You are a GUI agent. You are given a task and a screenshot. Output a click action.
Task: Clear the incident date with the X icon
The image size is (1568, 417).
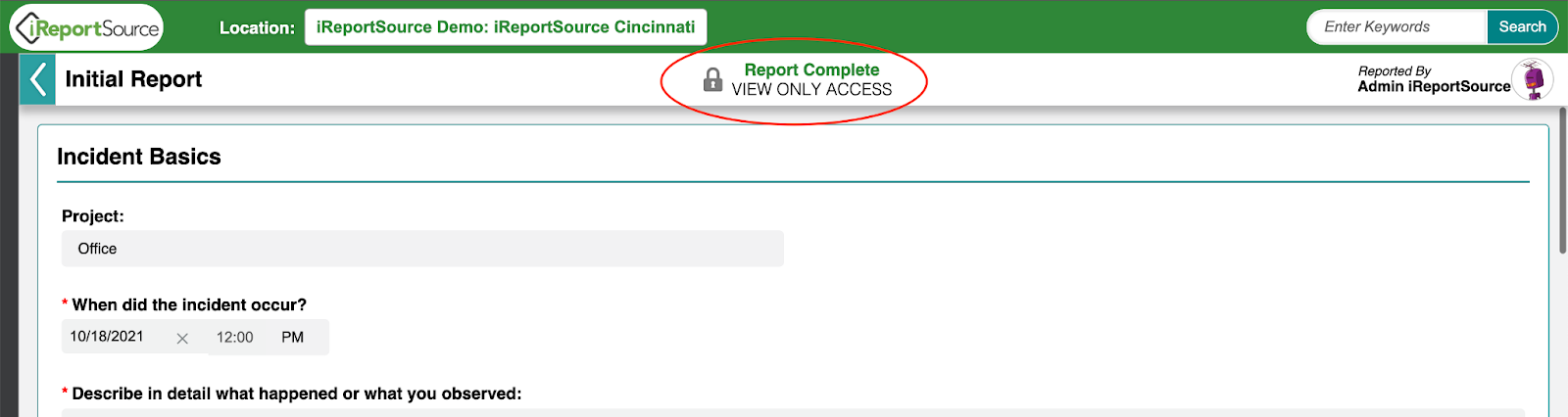(182, 338)
